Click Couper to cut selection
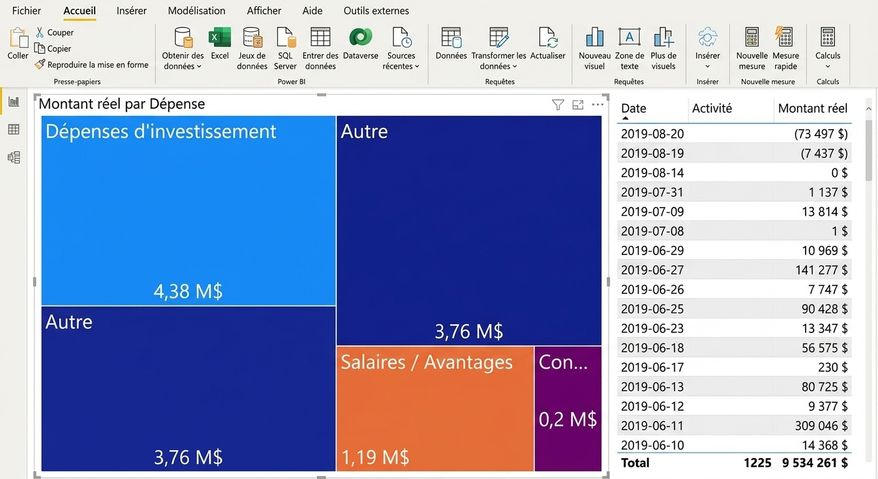878x479 pixels. pos(54,32)
